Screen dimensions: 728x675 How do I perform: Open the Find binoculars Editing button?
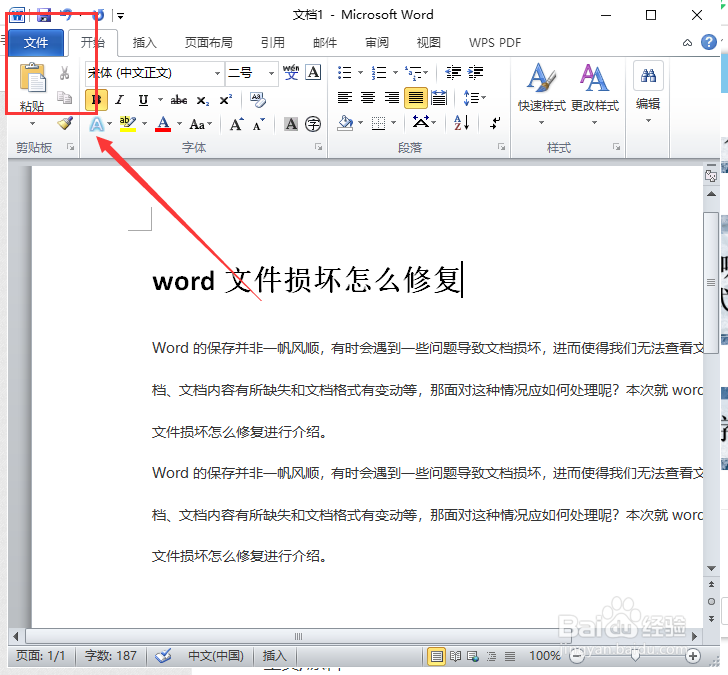[x=648, y=76]
